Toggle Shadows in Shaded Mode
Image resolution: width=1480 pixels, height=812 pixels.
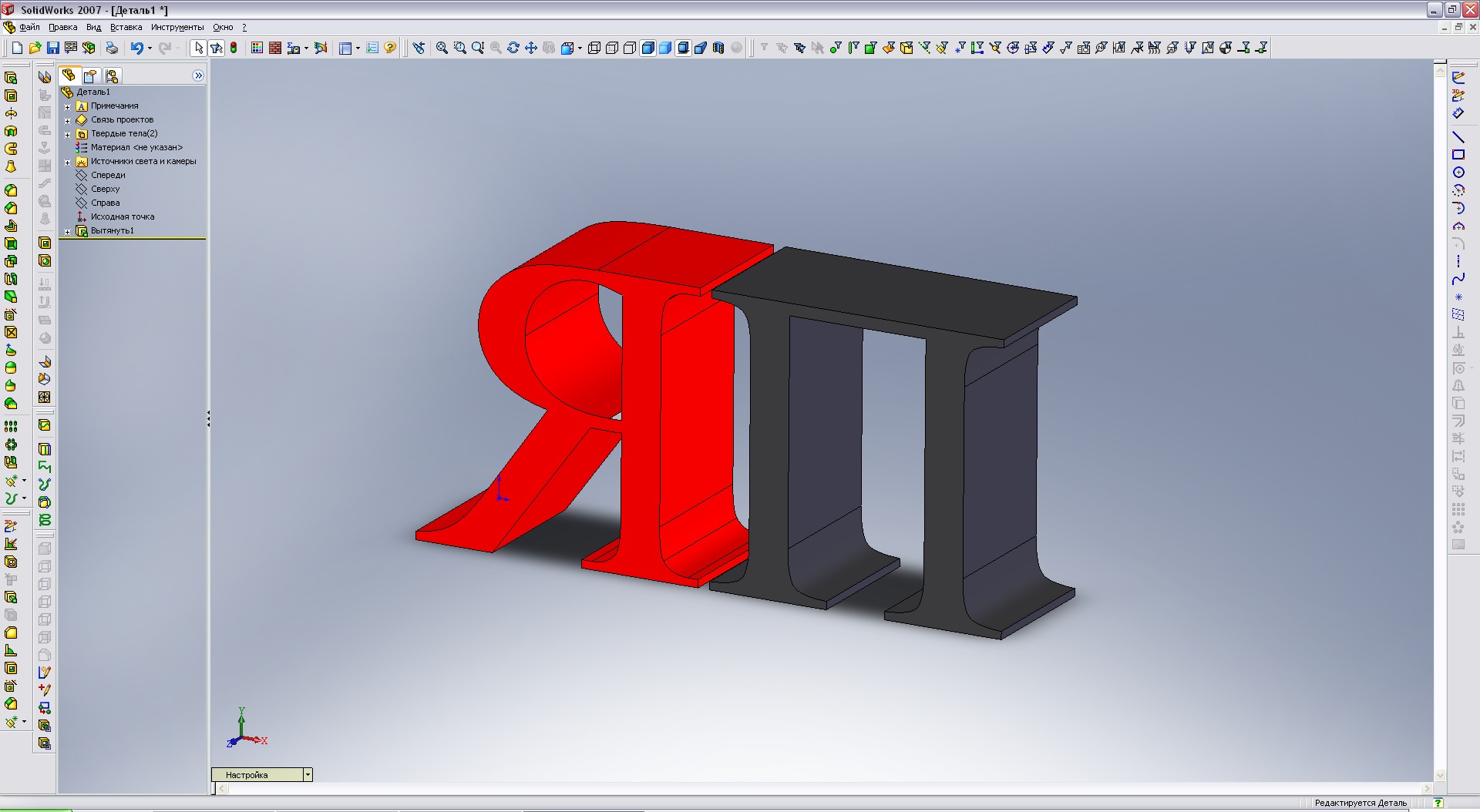pyautogui.click(x=683, y=48)
